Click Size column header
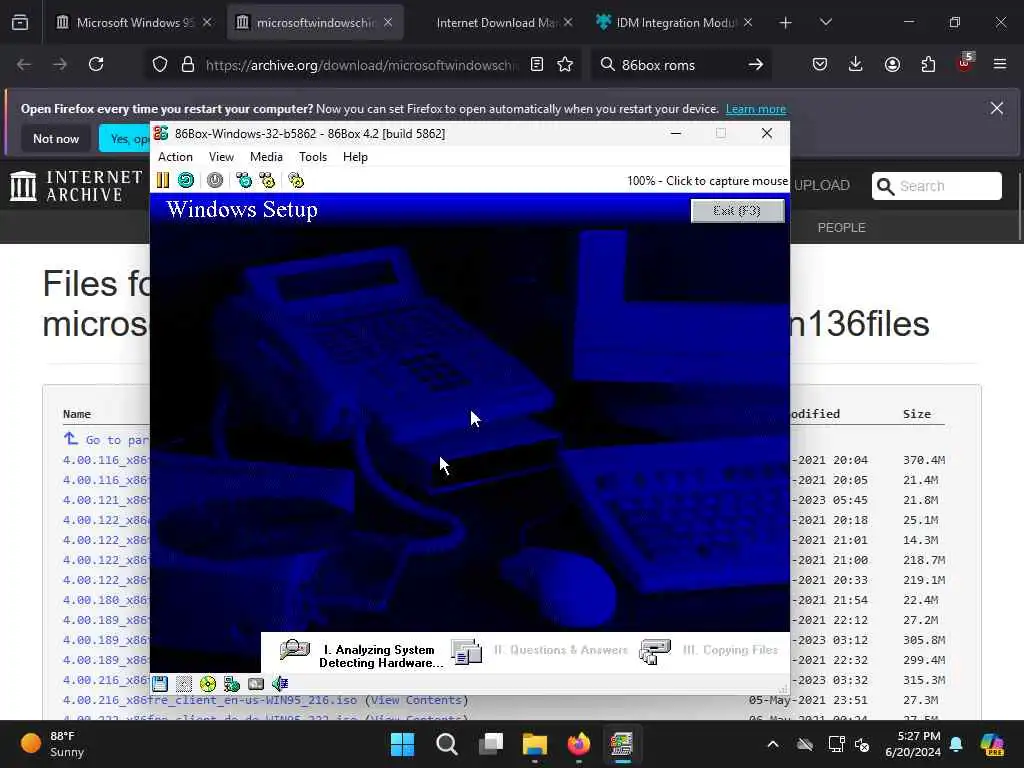The width and height of the screenshot is (1024, 768). pyautogui.click(x=917, y=414)
